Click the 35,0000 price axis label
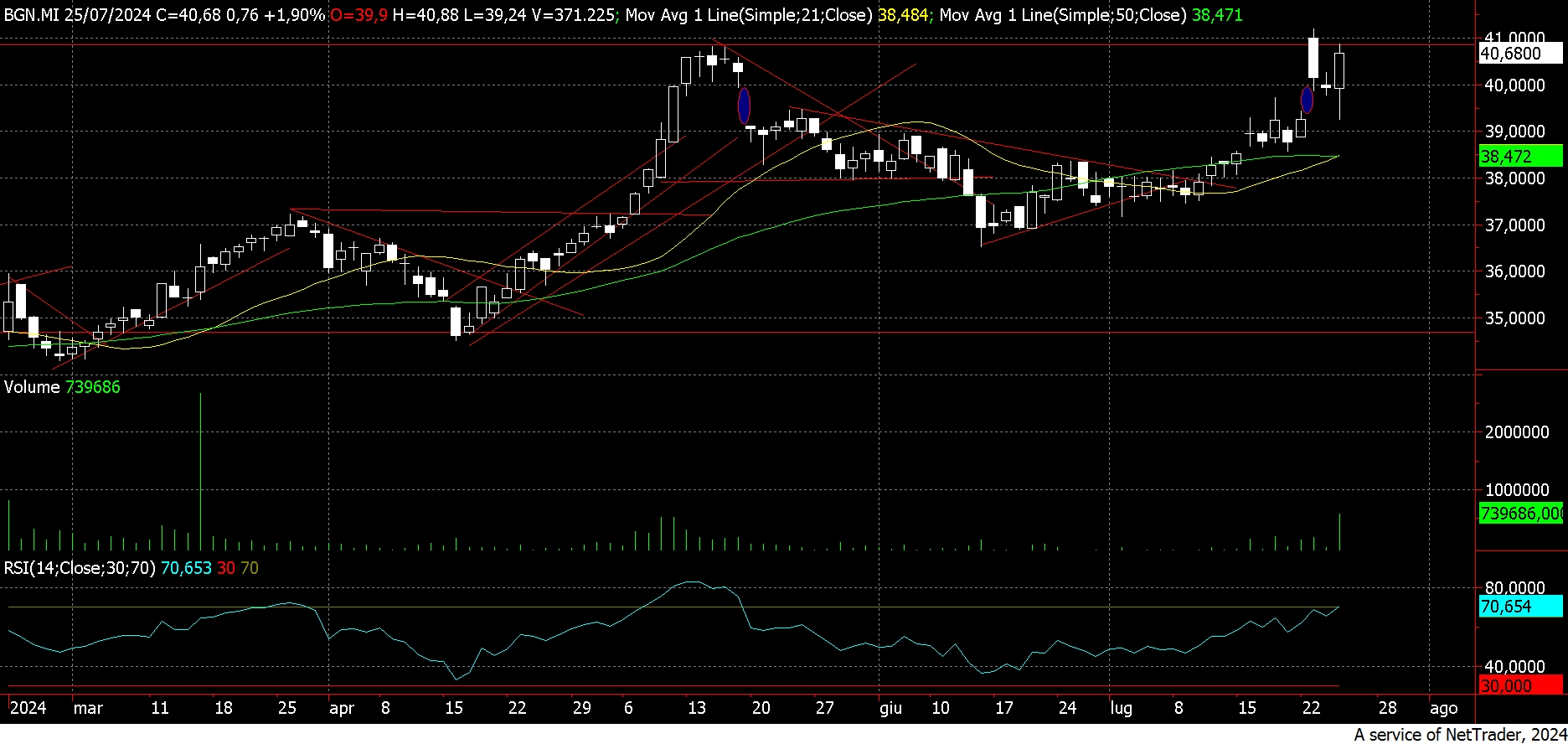Image resolution: width=1568 pixels, height=744 pixels. (1514, 318)
